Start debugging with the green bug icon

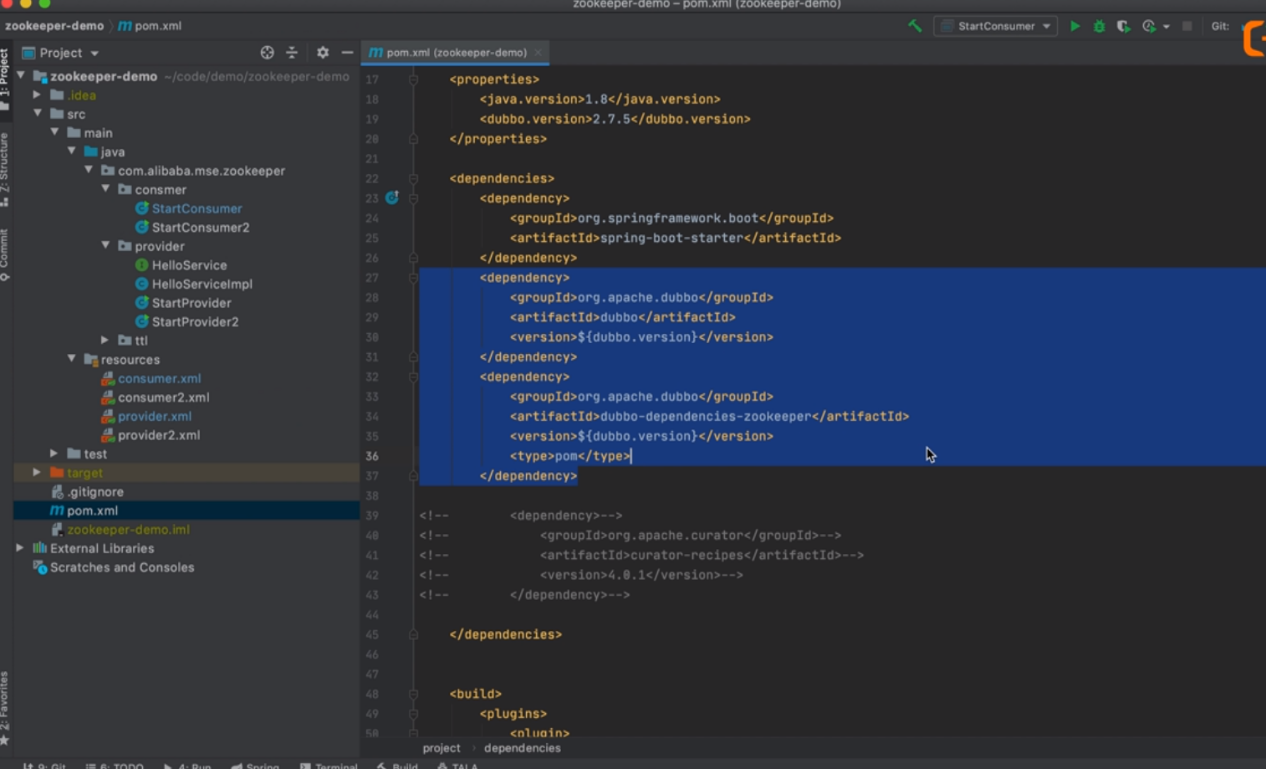coord(1099,26)
